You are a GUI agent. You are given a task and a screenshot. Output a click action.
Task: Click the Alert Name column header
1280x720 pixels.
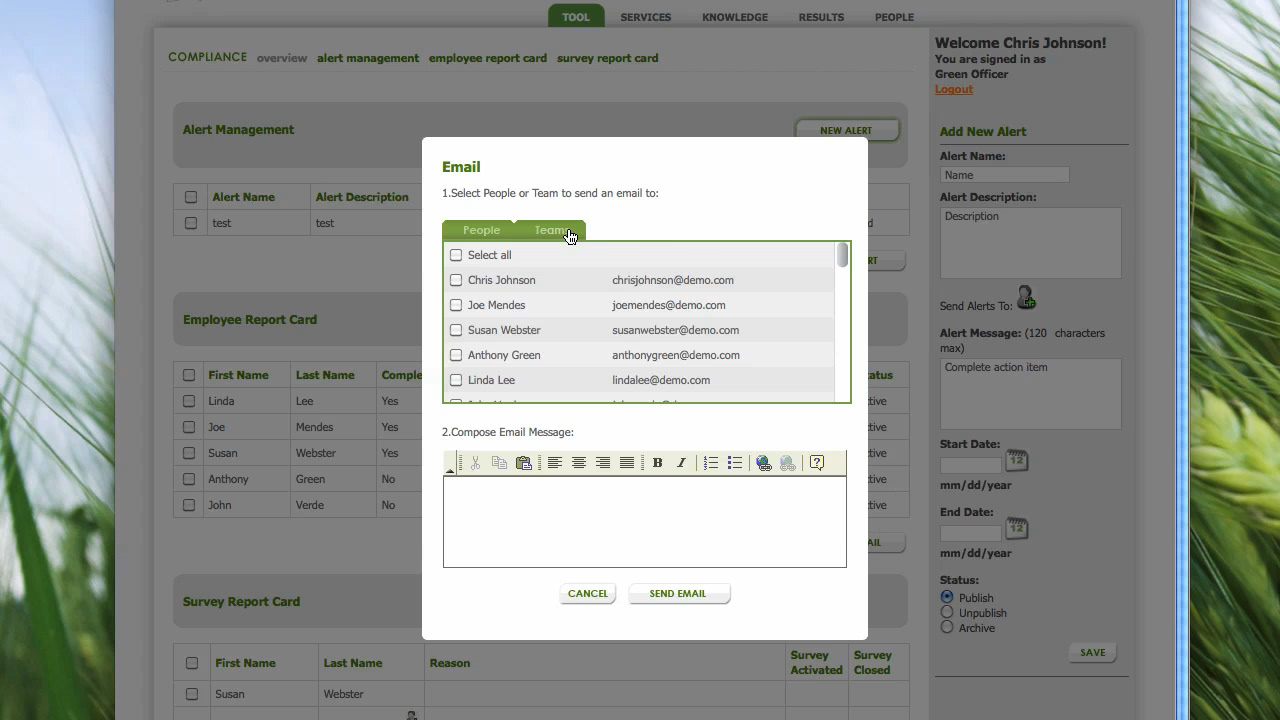(x=243, y=197)
